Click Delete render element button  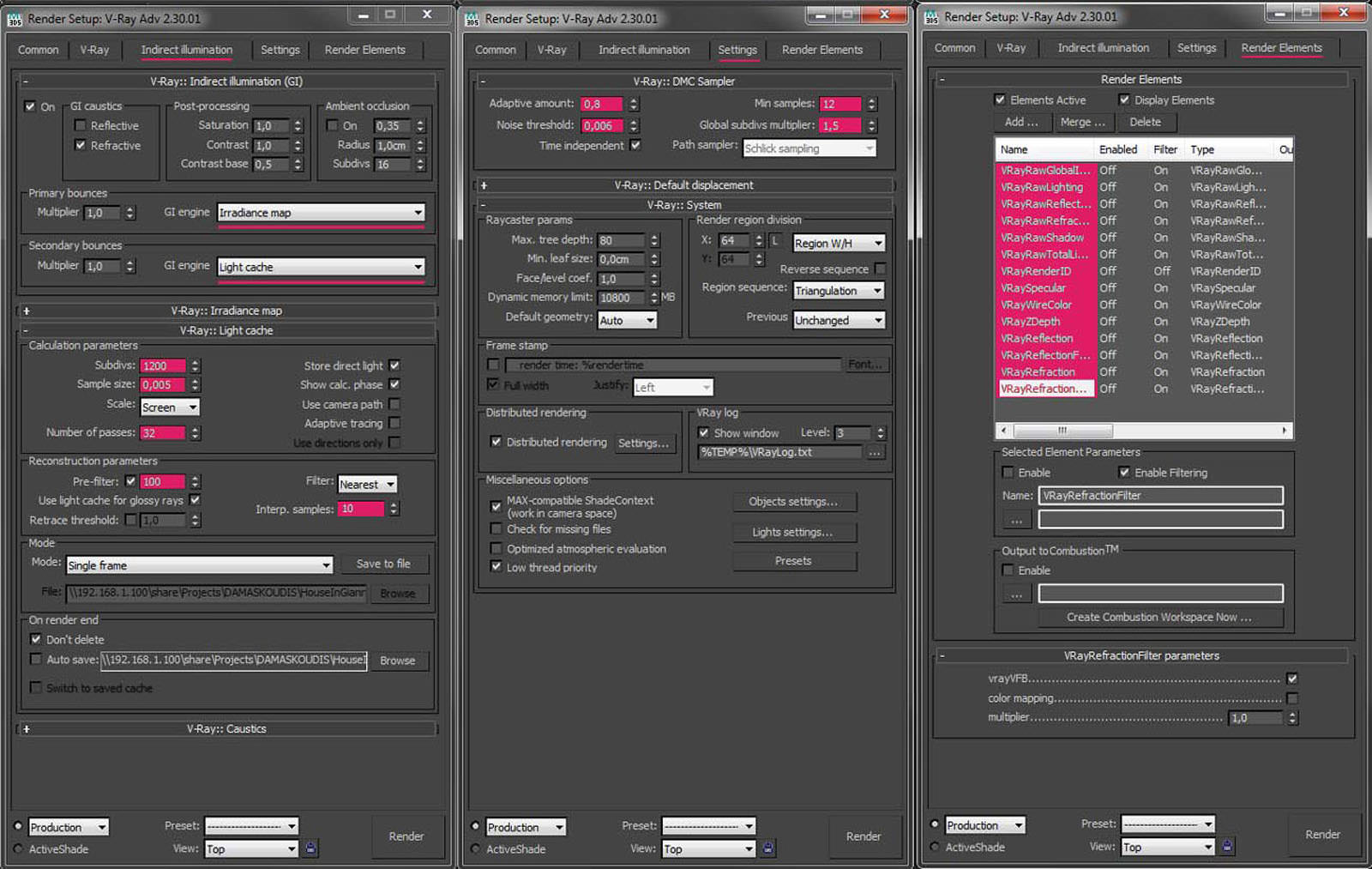pos(1145,122)
